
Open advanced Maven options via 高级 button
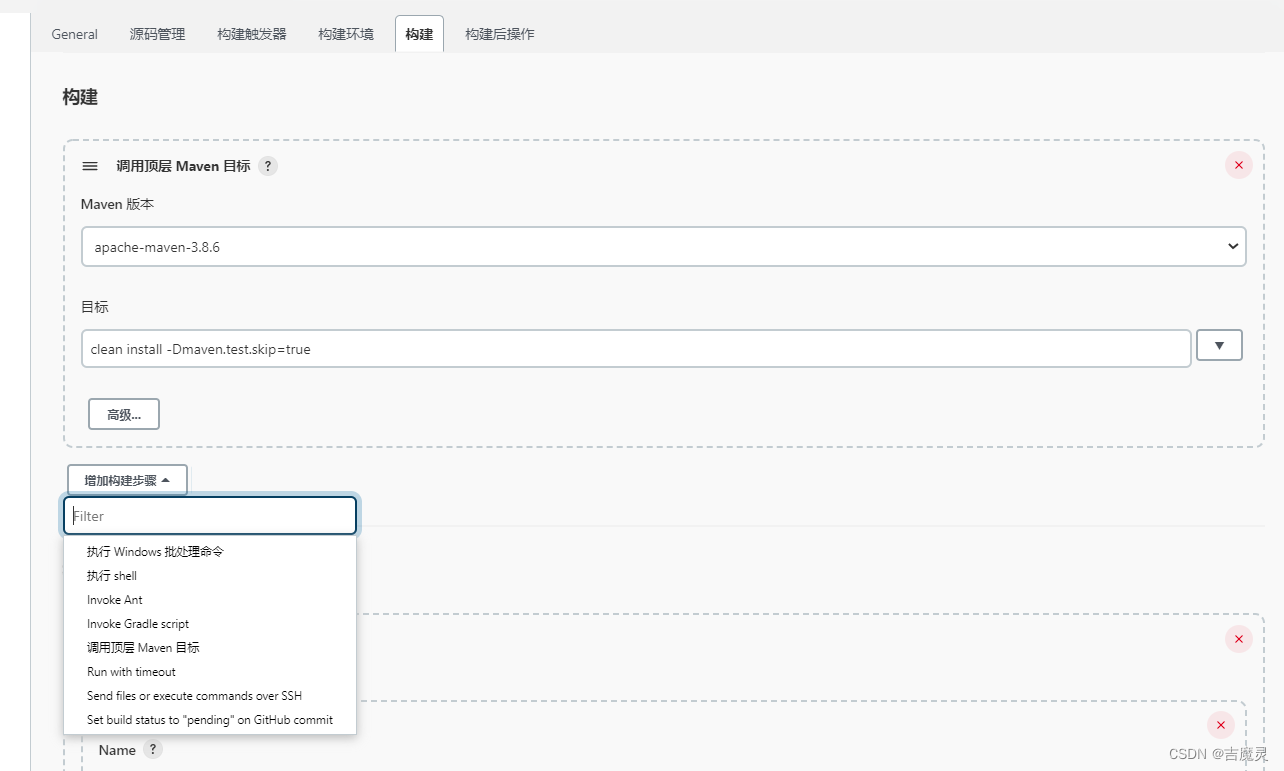click(123, 413)
